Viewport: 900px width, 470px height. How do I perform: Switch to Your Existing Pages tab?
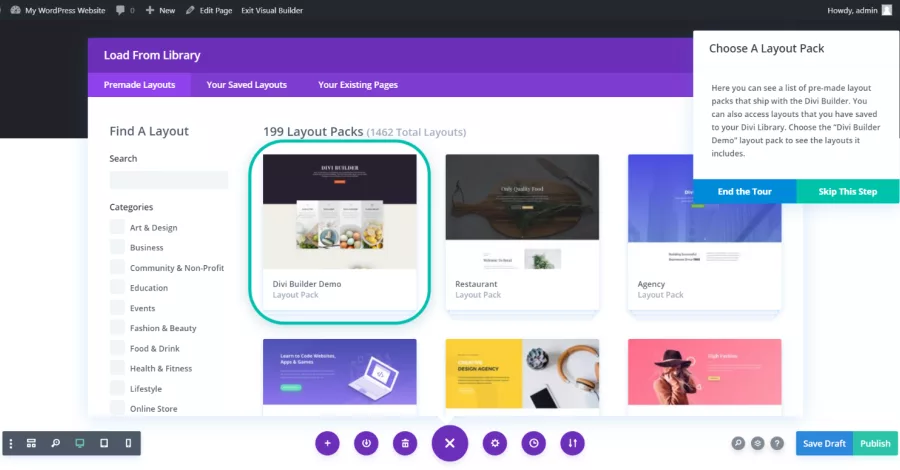[358, 84]
